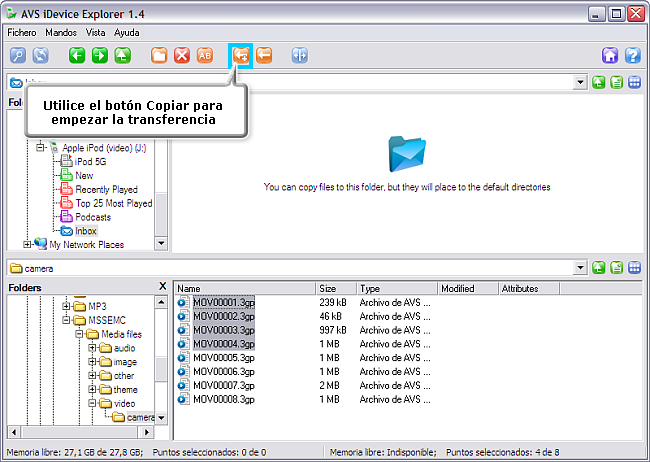Click upper tree scrollbar down arrow

tap(161, 243)
